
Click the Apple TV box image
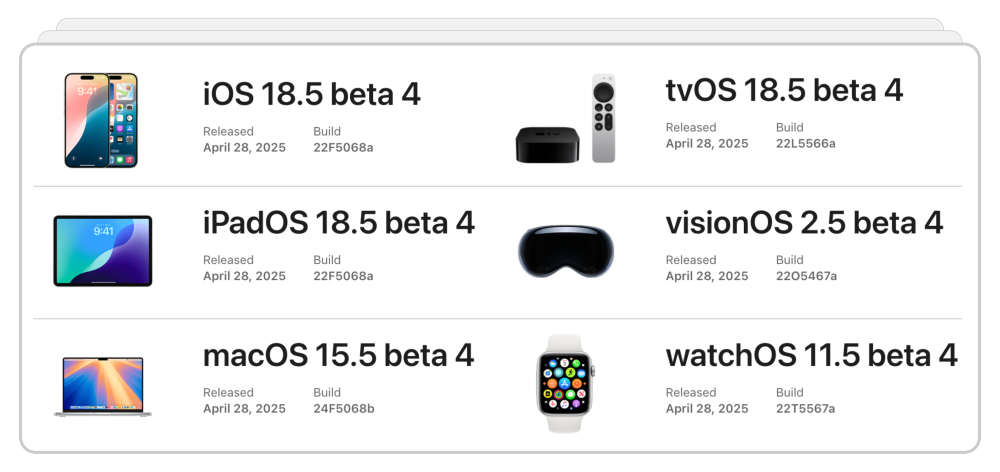pyautogui.click(x=547, y=145)
